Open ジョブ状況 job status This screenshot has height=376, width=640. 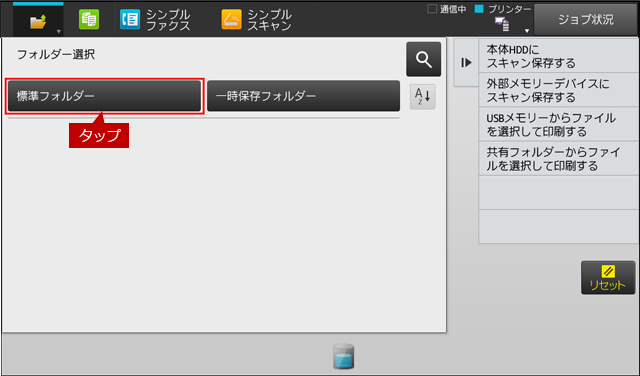[x=586, y=20]
